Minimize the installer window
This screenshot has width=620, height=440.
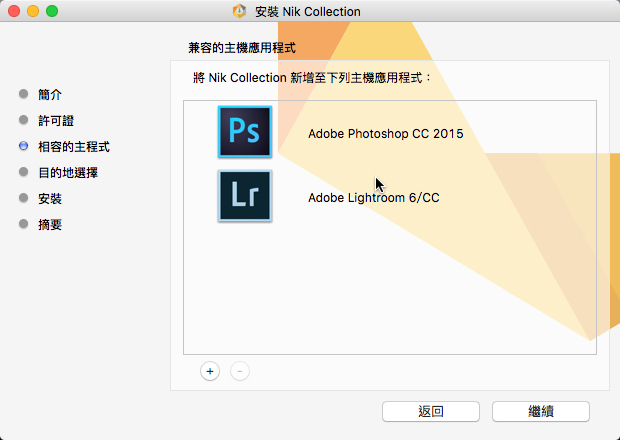point(32,11)
